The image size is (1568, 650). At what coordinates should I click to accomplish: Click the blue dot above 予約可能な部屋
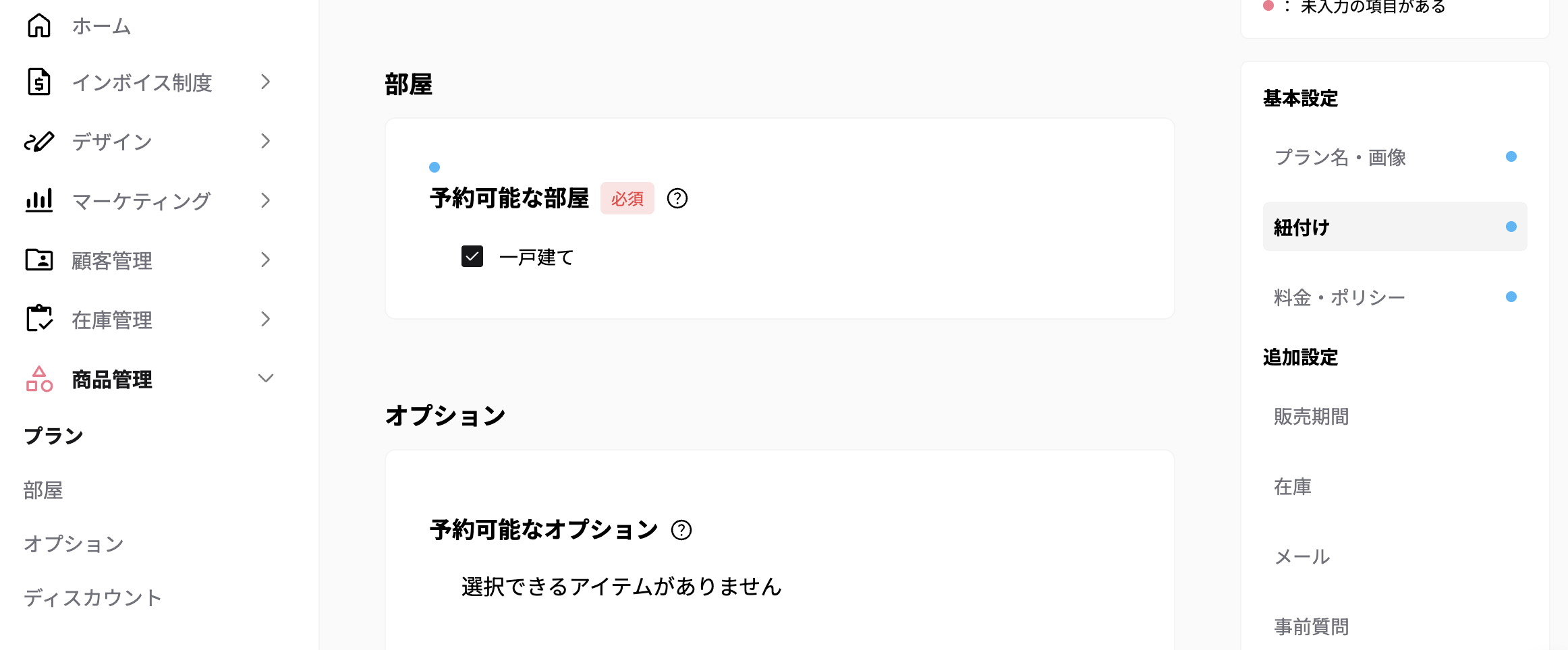click(435, 167)
